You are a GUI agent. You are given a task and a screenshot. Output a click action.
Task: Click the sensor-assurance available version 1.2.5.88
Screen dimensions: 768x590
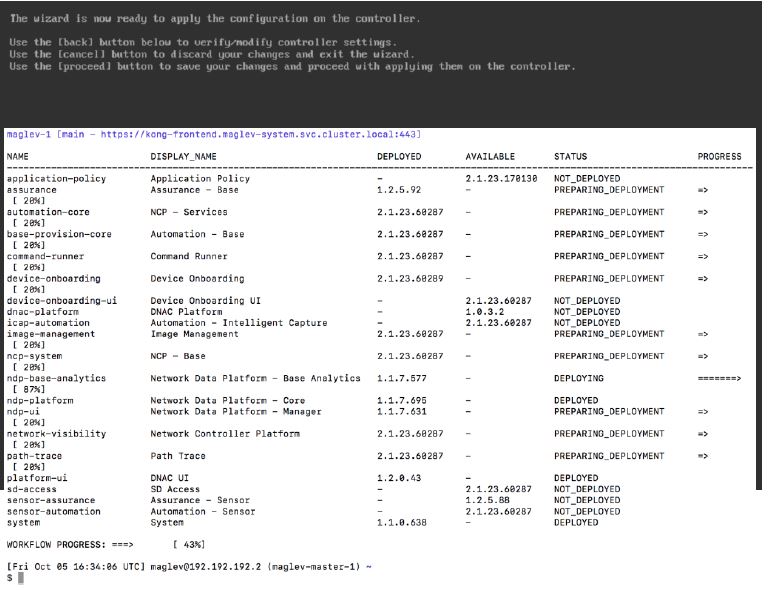tap(489, 500)
